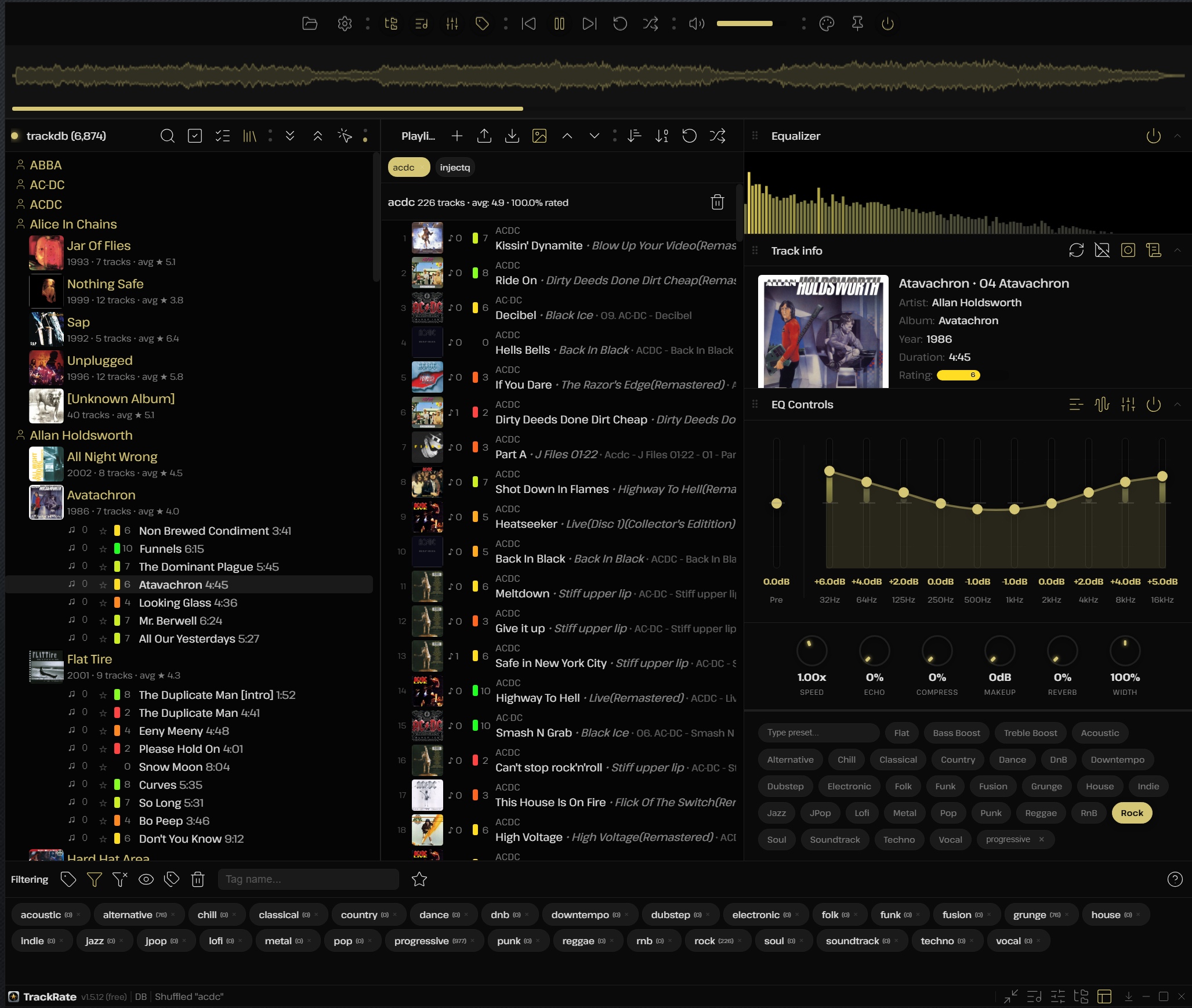Pause playback

point(559,24)
